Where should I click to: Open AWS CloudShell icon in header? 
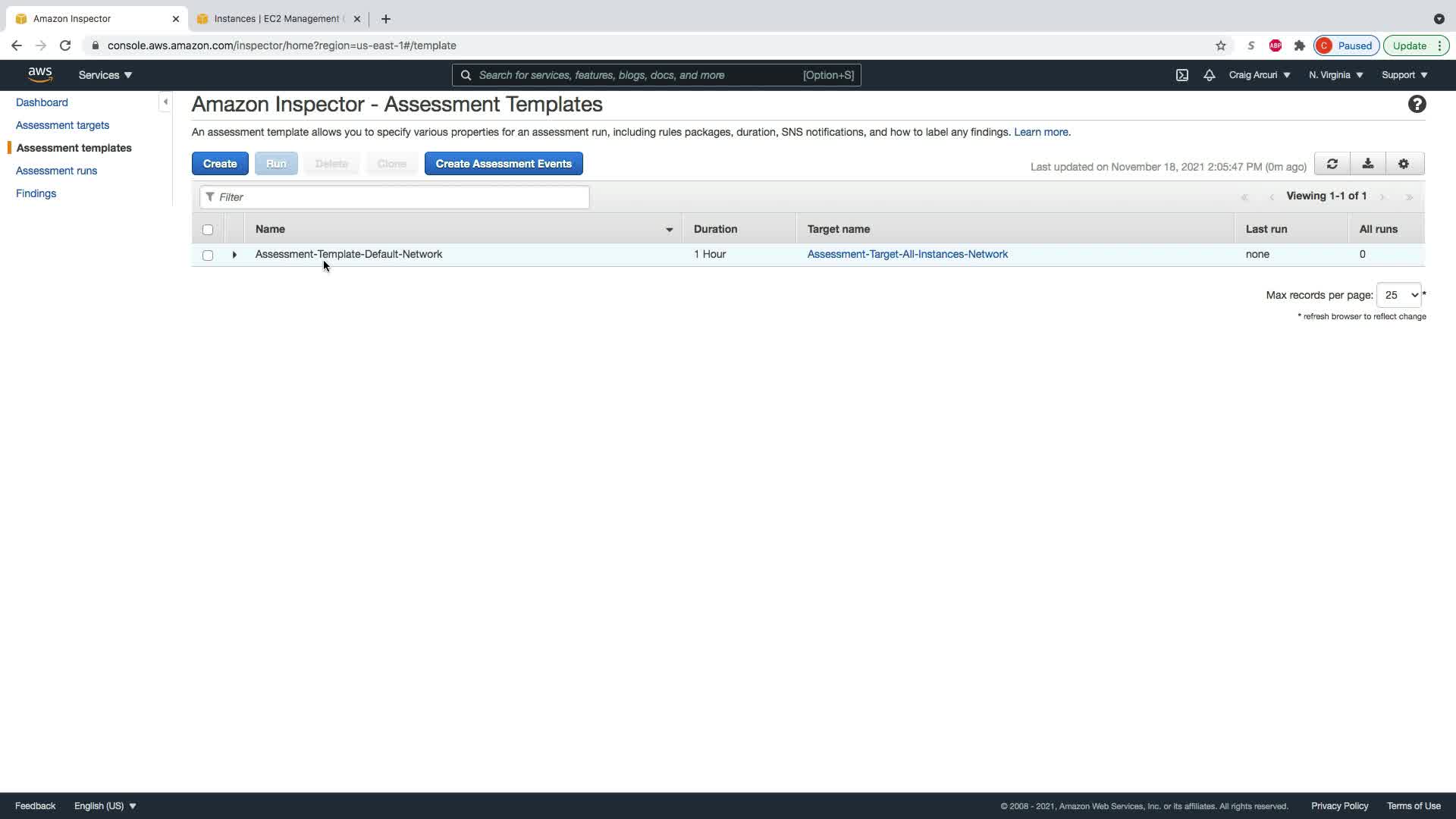tap(1182, 75)
